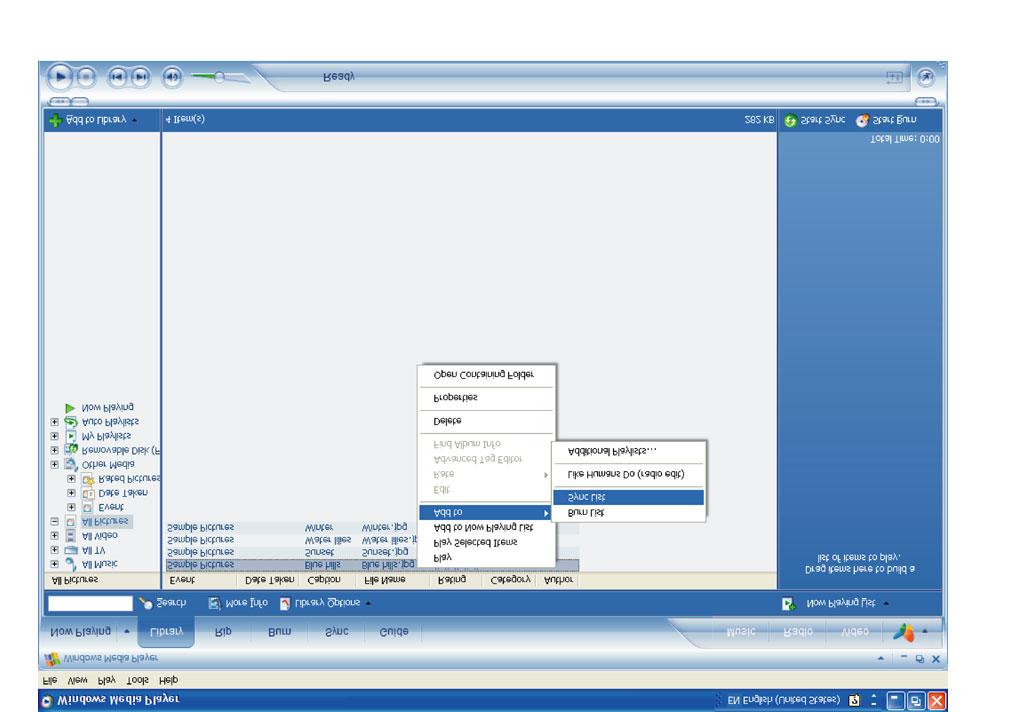Click the My Playlists icon
The image size is (1023, 712).
click(70, 436)
